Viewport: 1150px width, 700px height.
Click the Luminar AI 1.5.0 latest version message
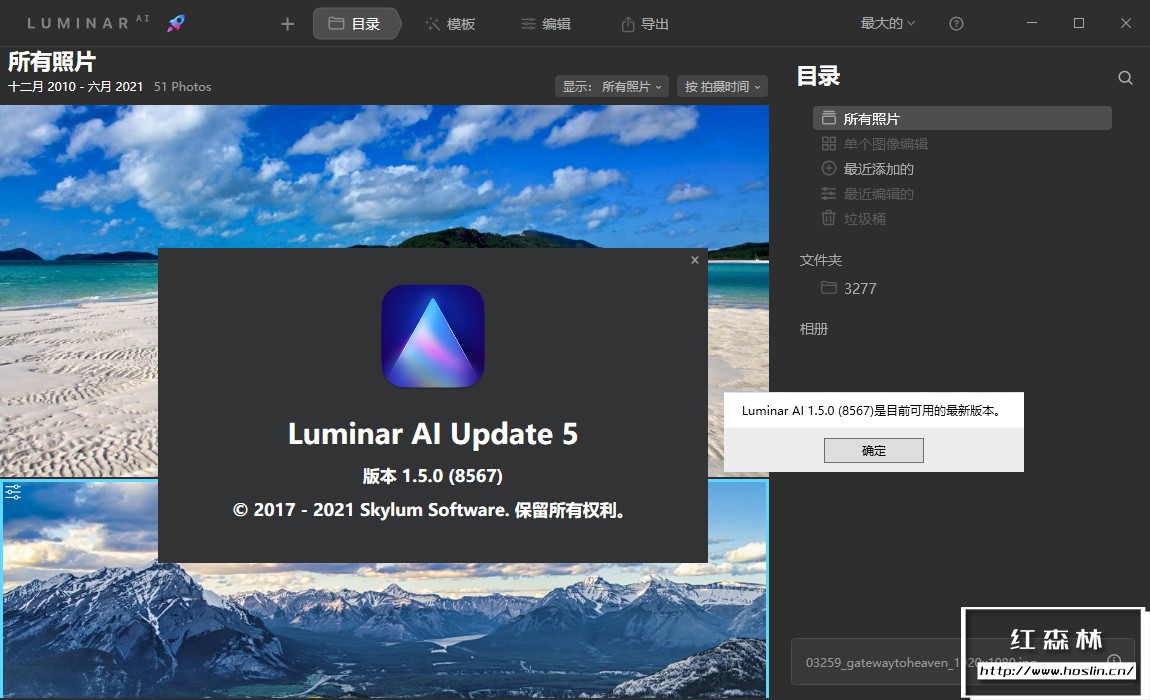click(871, 411)
